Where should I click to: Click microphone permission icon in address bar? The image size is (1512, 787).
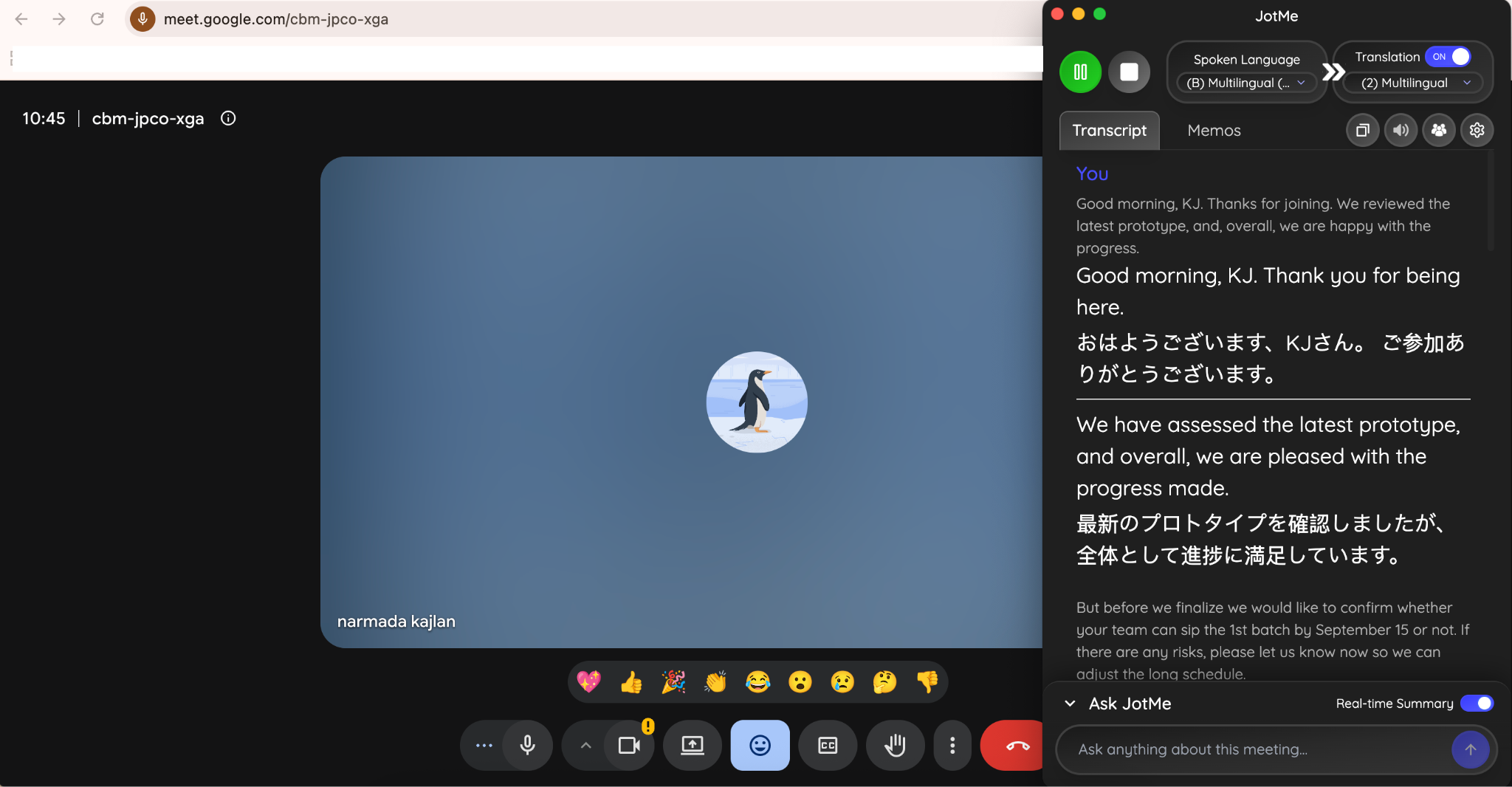[142, 19]
